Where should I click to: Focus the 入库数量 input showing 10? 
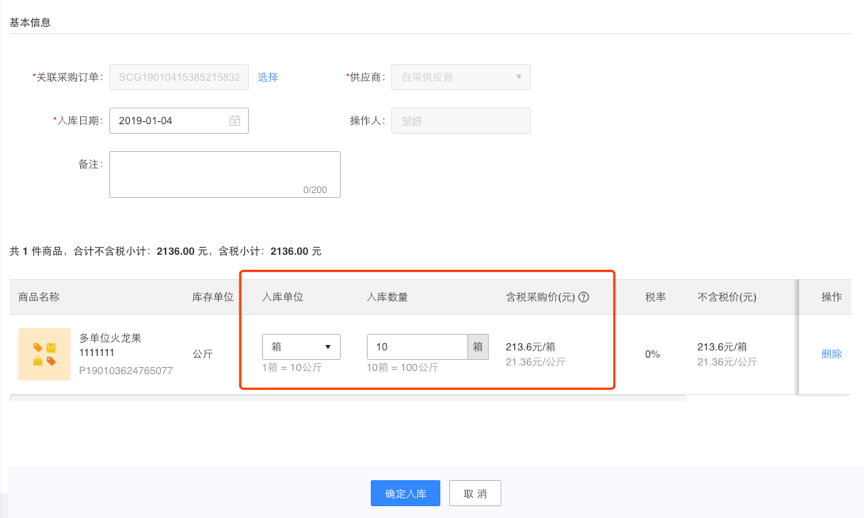click(416, 347)
